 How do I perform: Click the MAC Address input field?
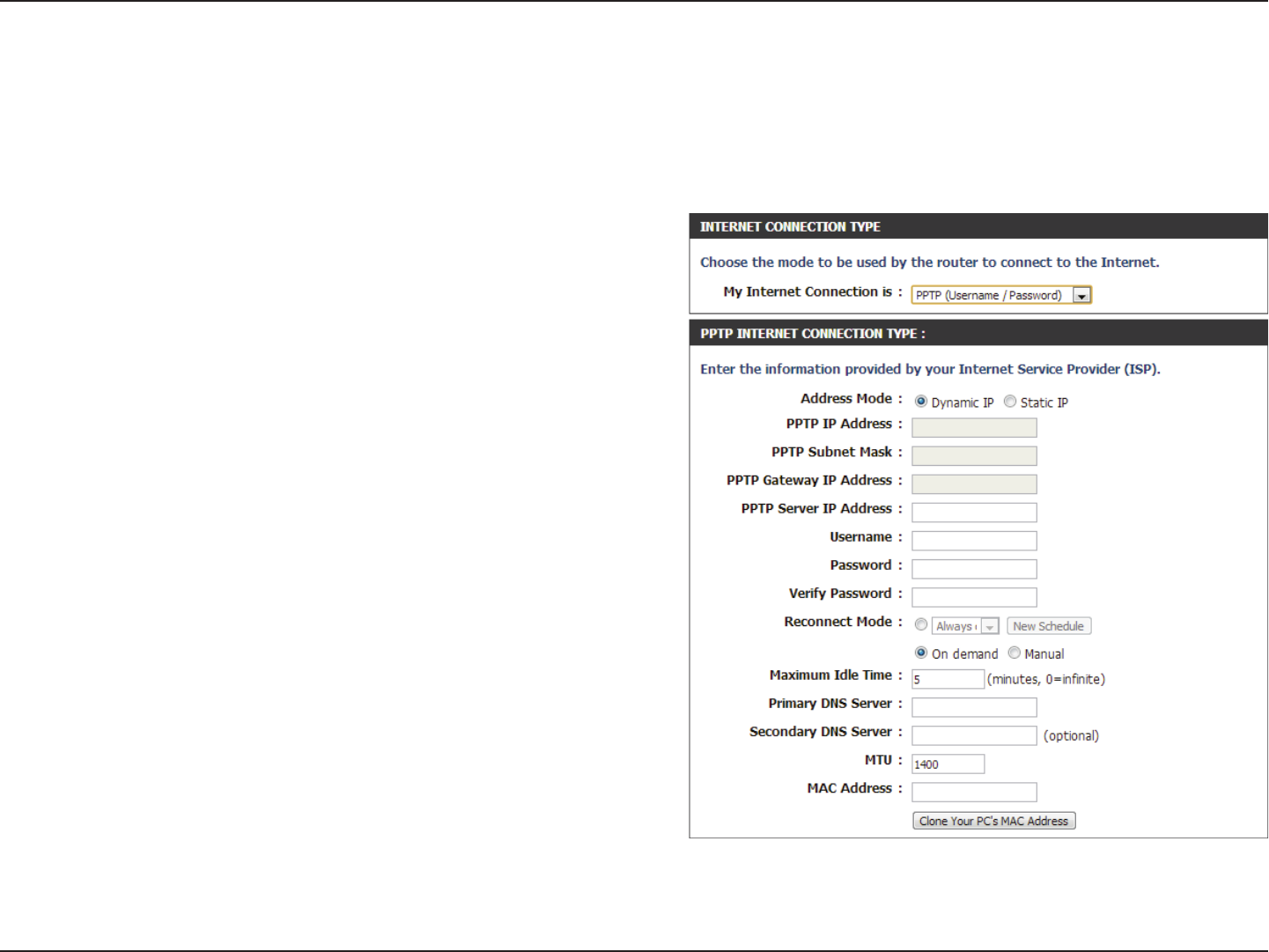(974, 793)
